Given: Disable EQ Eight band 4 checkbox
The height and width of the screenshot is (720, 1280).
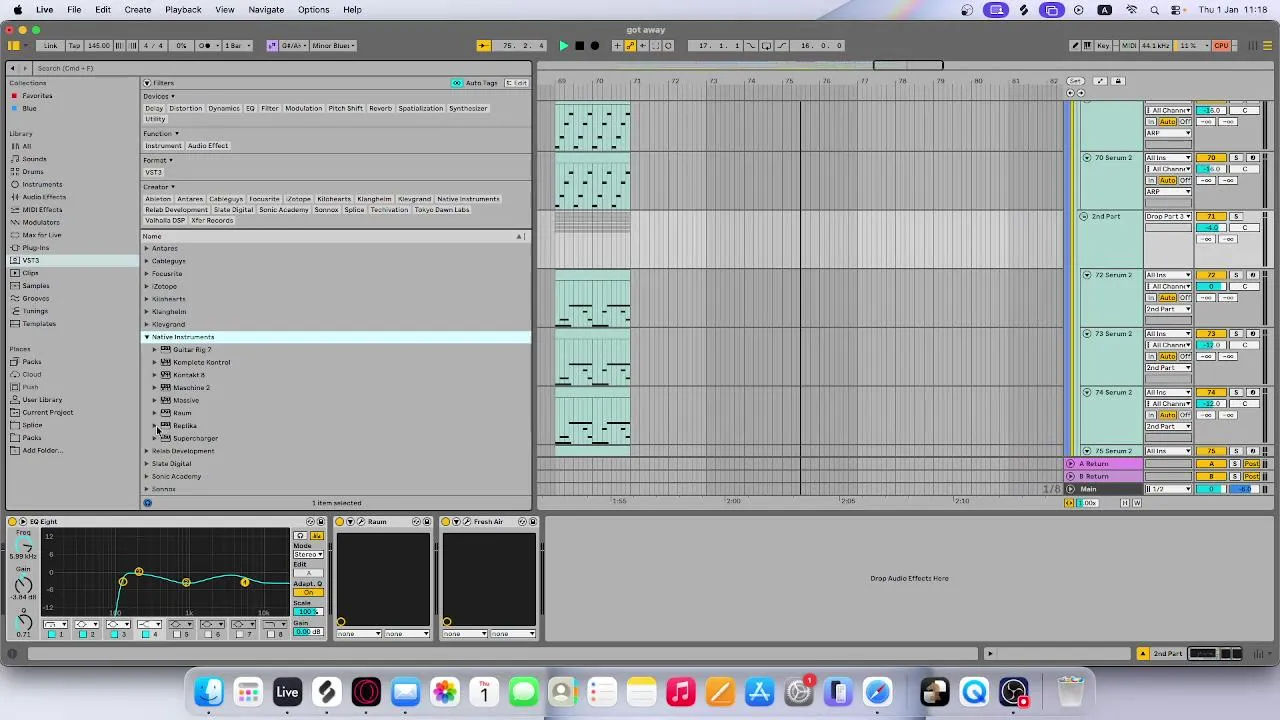Looking at the screenshot, I should click(x=146, y=634).
